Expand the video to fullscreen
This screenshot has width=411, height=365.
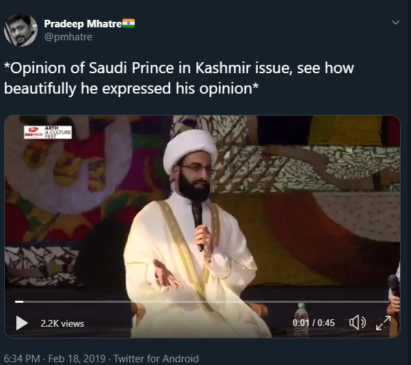click(383, 323)
